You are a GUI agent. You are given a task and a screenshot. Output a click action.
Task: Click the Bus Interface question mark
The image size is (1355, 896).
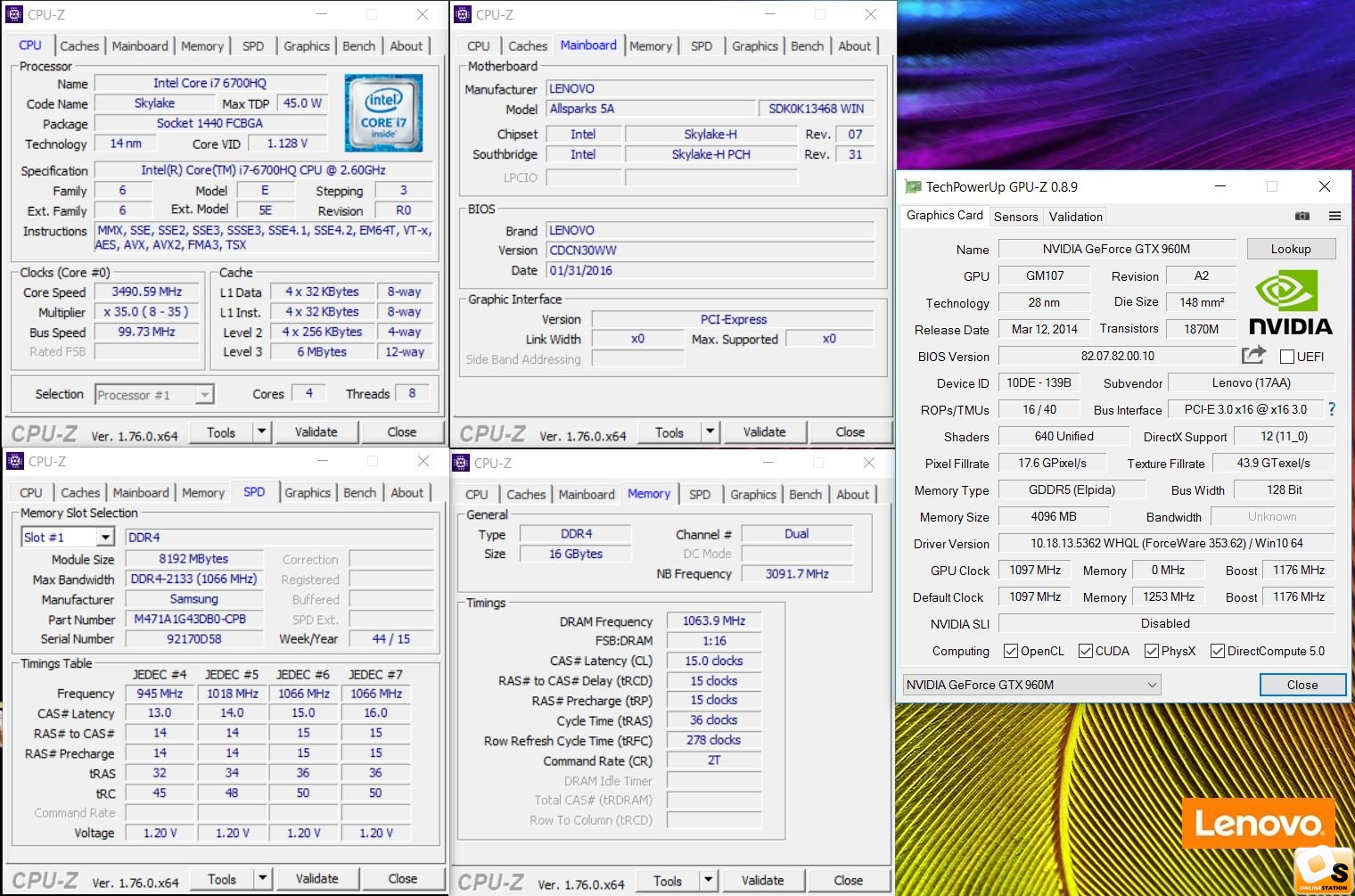(1332, 409)
